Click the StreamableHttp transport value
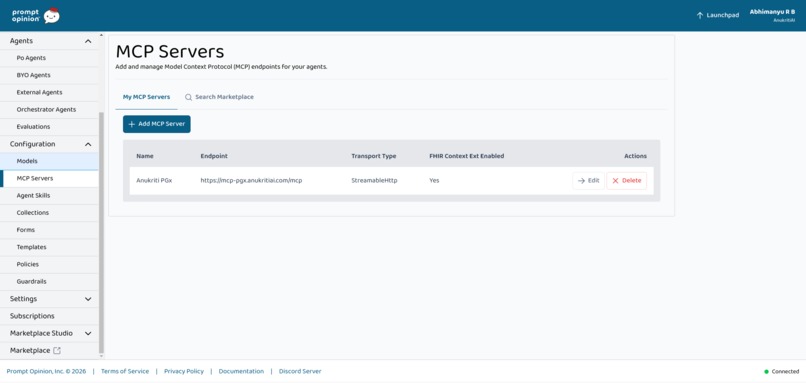 [374, 180]
